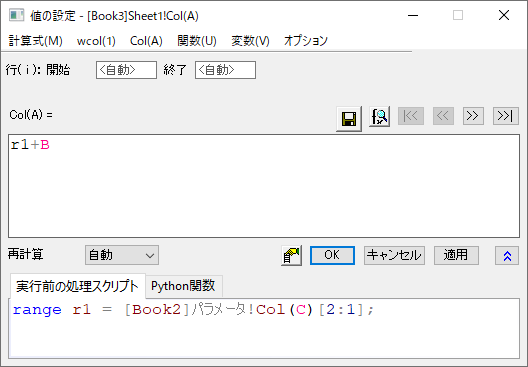The height and width of the screenshot is (367, 528).
Task: Open the オプション menu
Action: tap(306, 41)
